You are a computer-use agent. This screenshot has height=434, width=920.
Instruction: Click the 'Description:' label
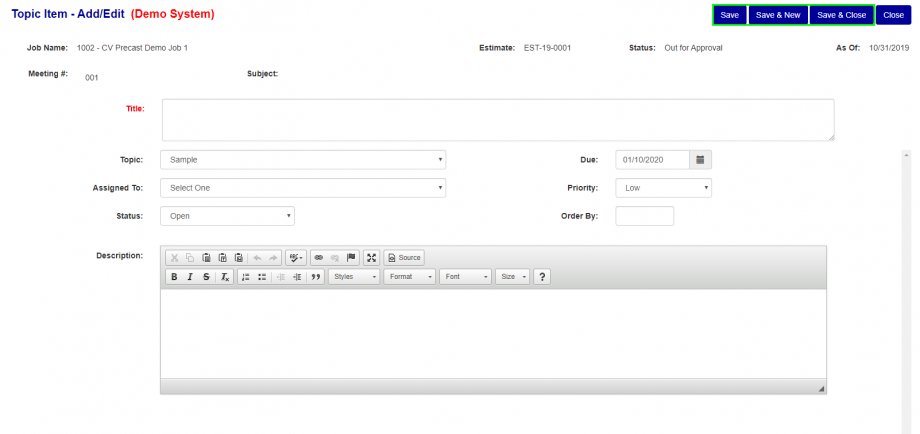click(120, 256)
